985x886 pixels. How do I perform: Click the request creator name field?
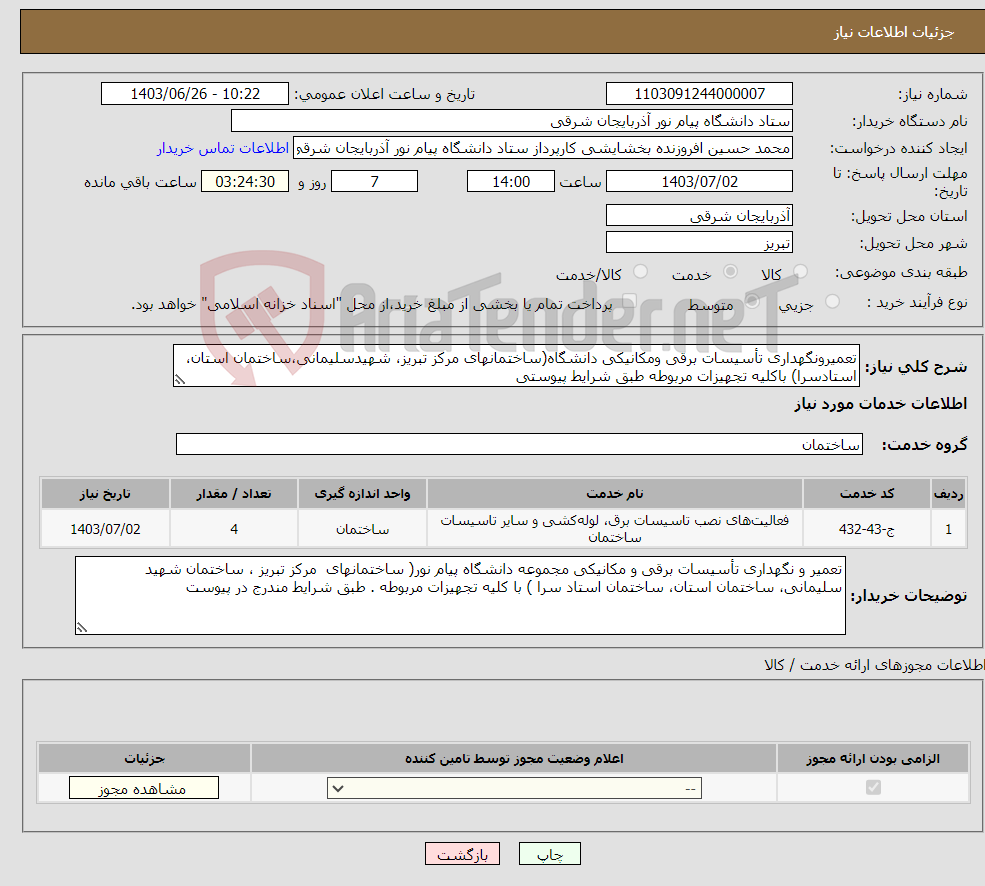click(543, 148)
